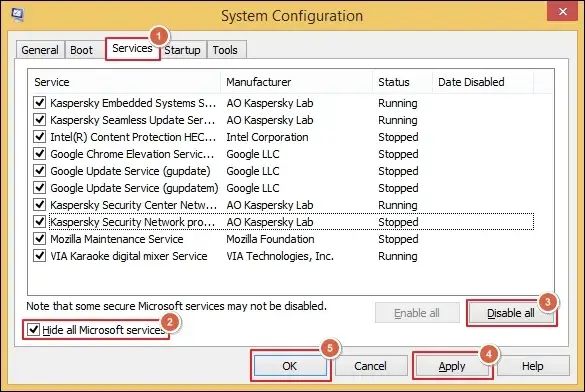Screen dimensions: 585x392
Task: Toggle Hide all Microsoft services checkbox
Action: (x=34, y=330)
